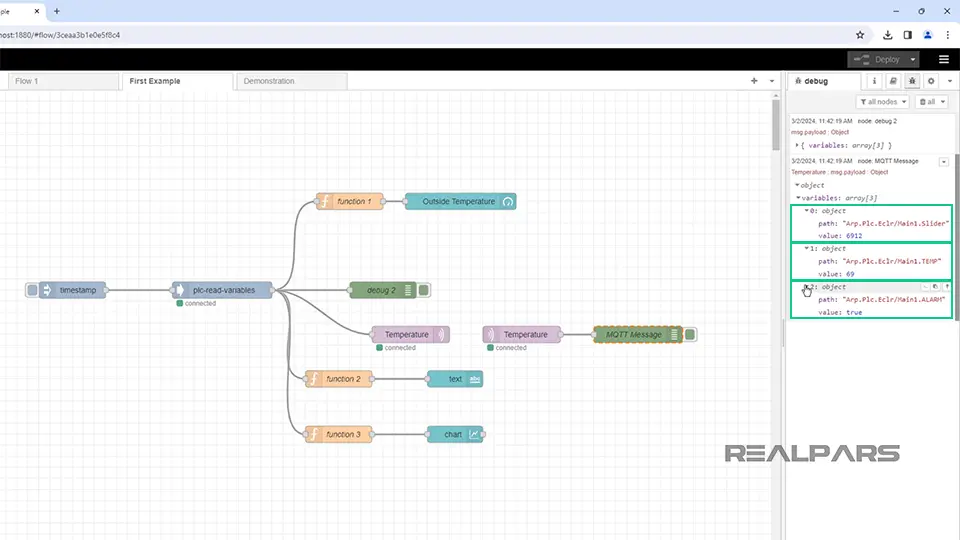Switch to the First Example tab
The height and width of the screenshot is (540, 960).
(178, 81)
